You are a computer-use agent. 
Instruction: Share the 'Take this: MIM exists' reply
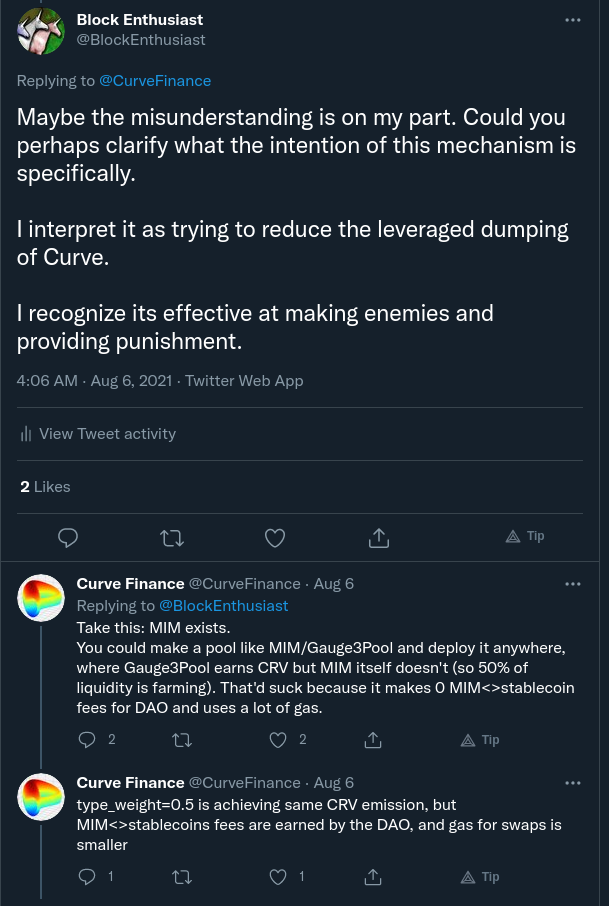point(373,740)
